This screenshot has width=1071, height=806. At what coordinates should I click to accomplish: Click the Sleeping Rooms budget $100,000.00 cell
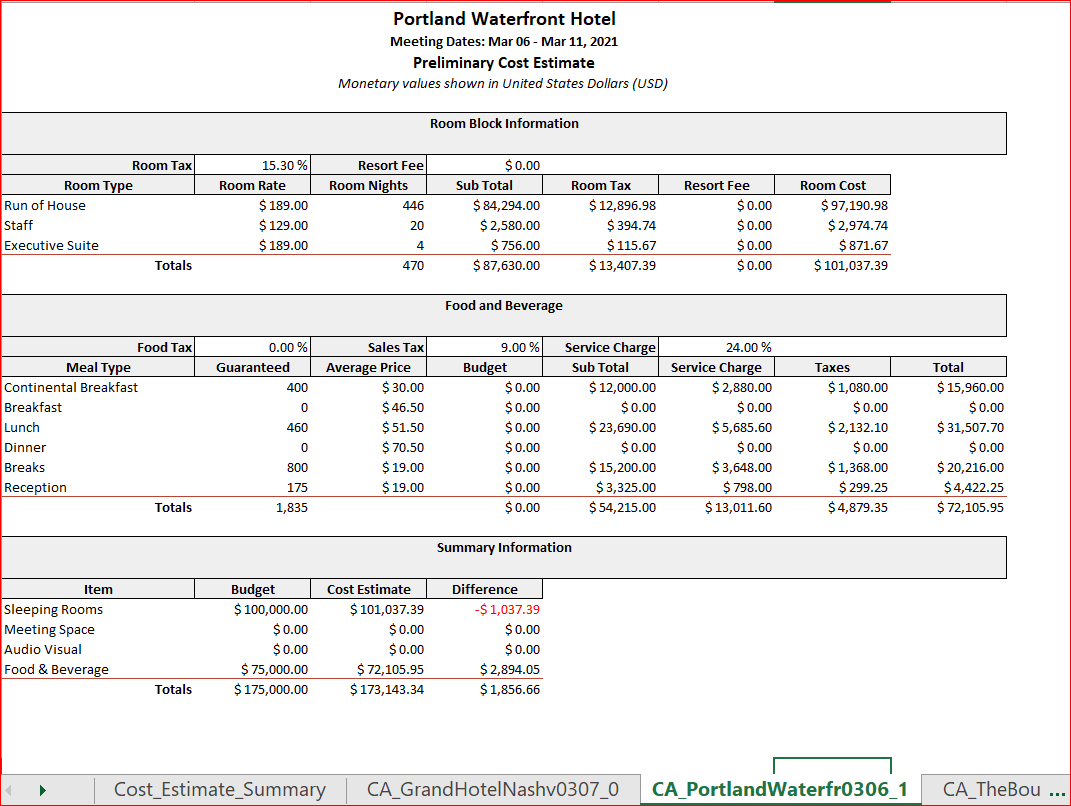point(252,609)
